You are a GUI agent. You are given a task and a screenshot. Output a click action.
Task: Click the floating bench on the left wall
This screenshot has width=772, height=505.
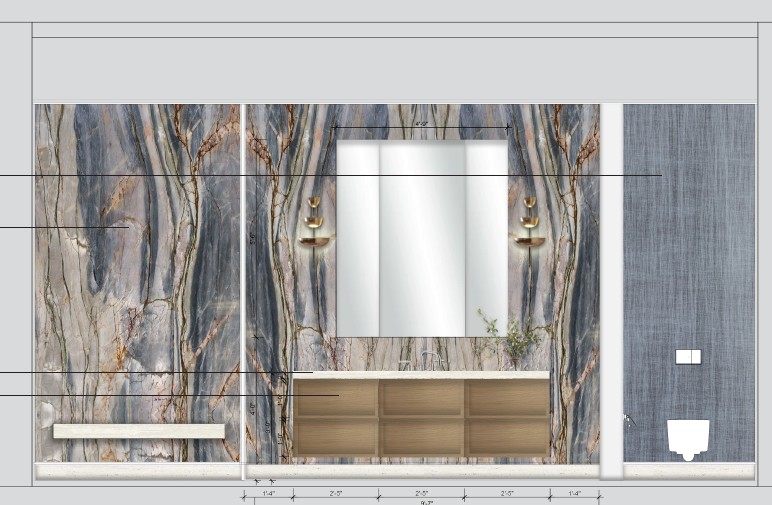[x=139, y=431]
